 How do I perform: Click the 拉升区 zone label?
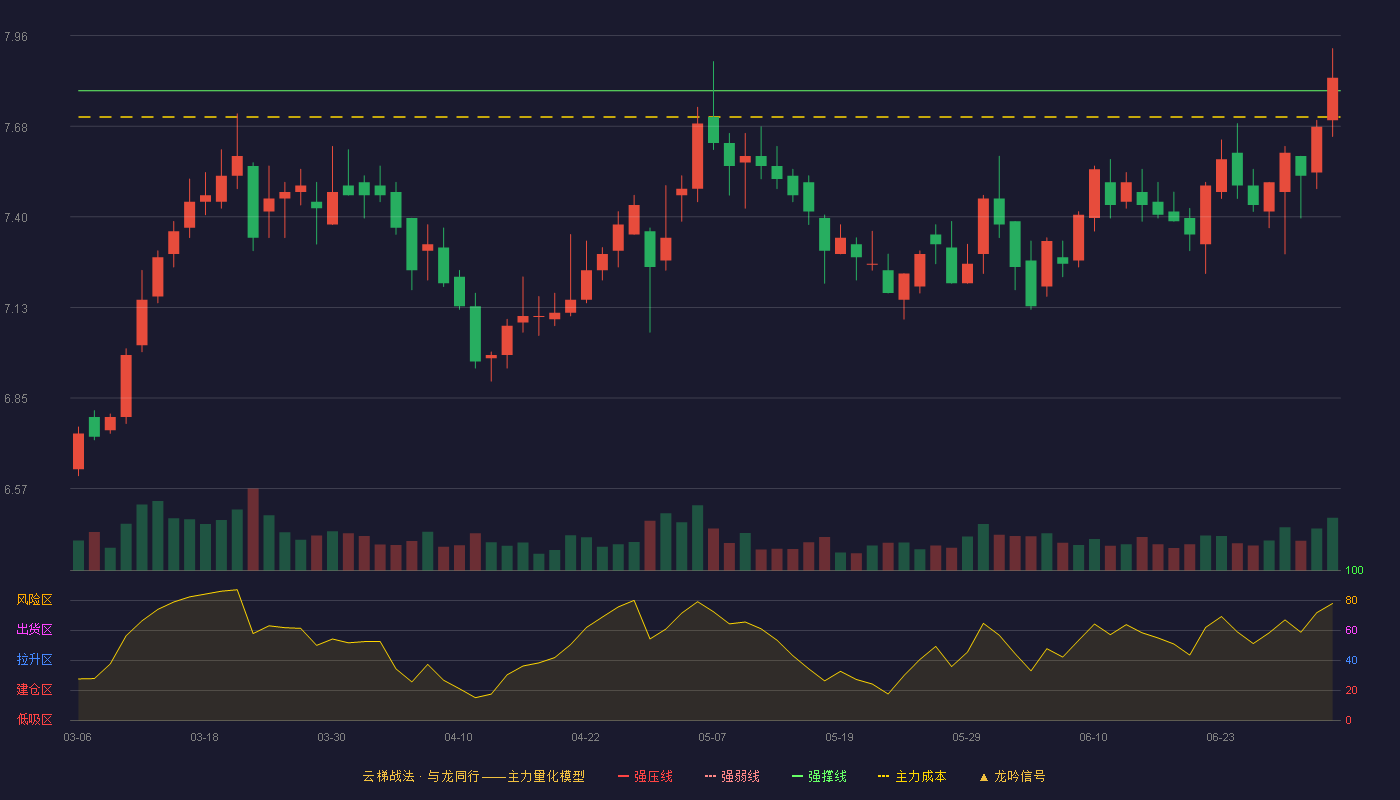tap(34, 660)
